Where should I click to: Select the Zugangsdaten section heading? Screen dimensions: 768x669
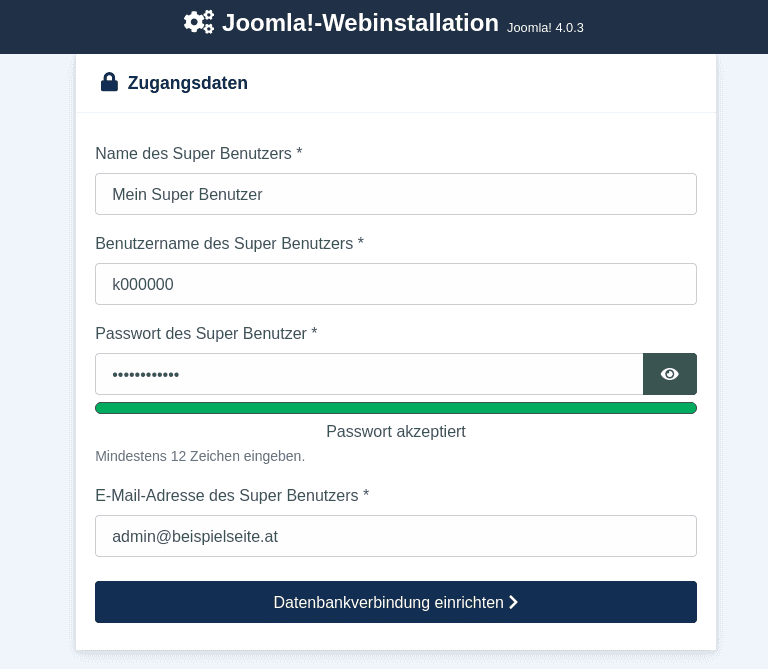[188, 83]
